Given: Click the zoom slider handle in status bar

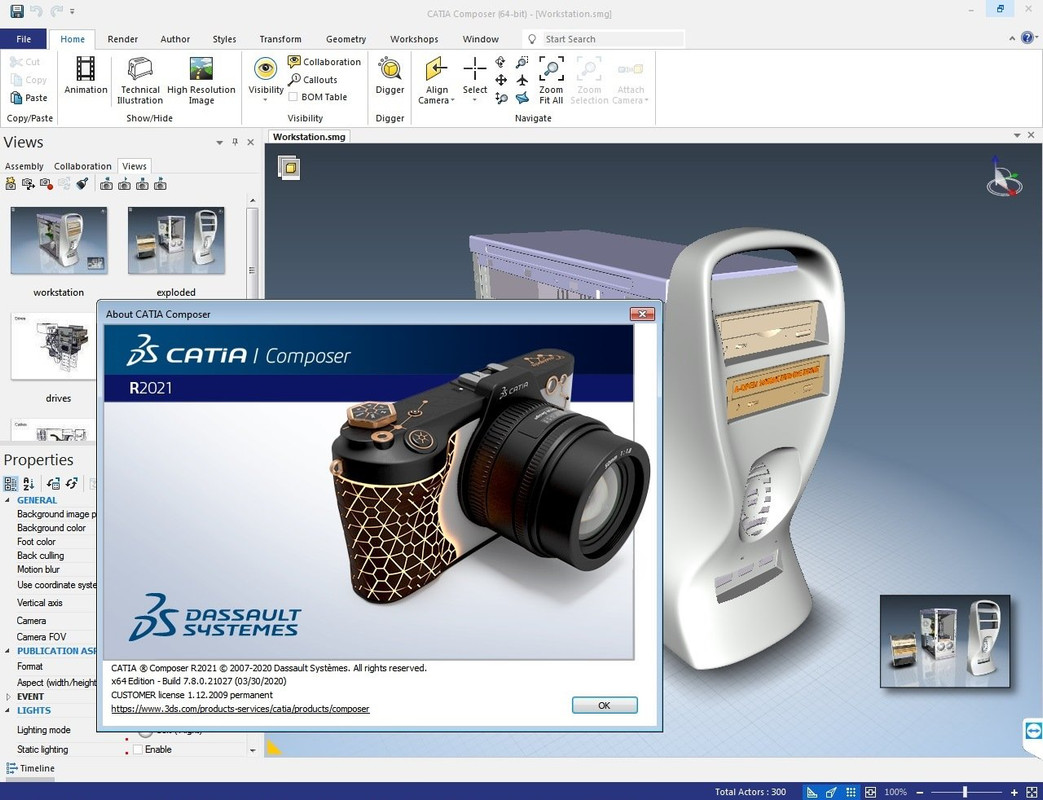Looking at the screenshot, I should [965, 792].
